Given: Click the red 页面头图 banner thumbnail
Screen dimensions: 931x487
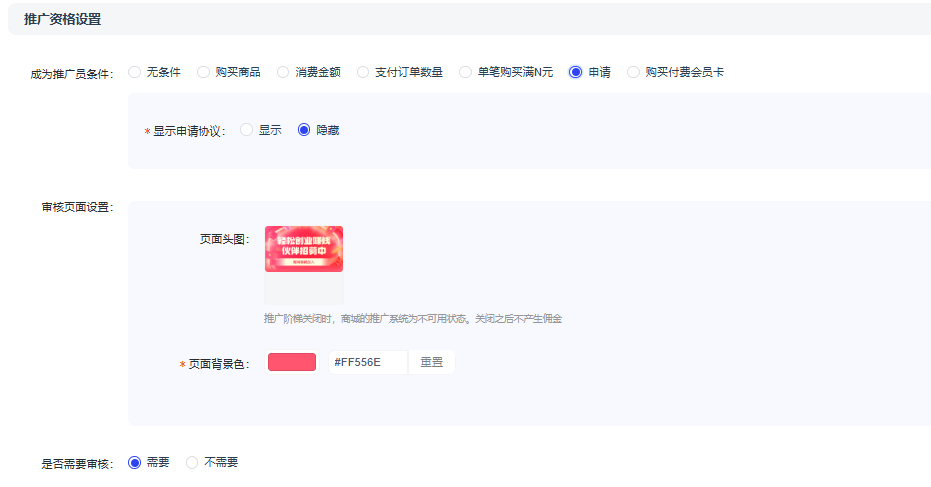Looking at the screenshot, I should pyautogui.click(x=303, y=249).
